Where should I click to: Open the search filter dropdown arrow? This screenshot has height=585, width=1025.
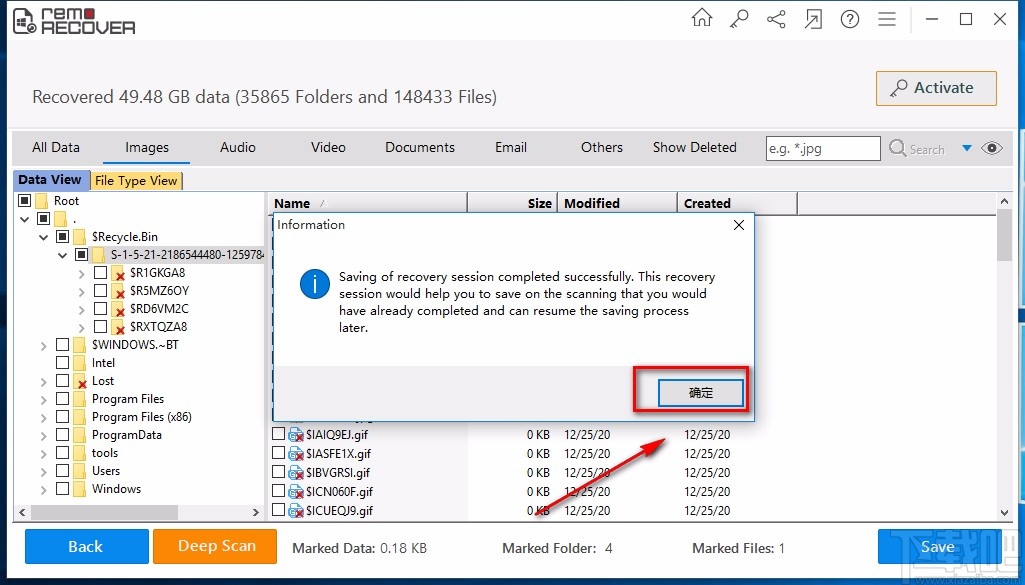966,148
